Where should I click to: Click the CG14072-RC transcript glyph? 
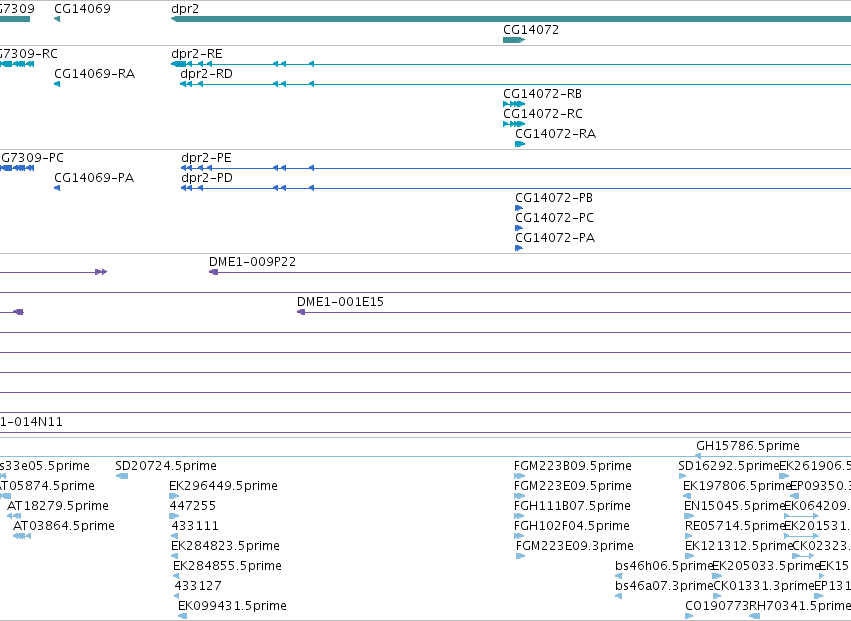(x=514, y=124)
